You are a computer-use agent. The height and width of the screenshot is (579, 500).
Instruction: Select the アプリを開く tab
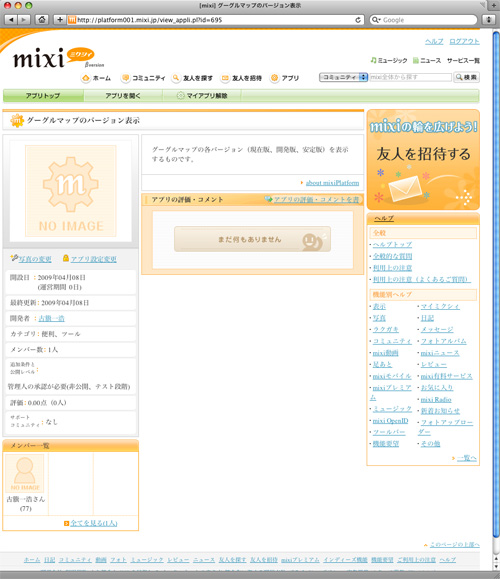(x=123, y=96)
